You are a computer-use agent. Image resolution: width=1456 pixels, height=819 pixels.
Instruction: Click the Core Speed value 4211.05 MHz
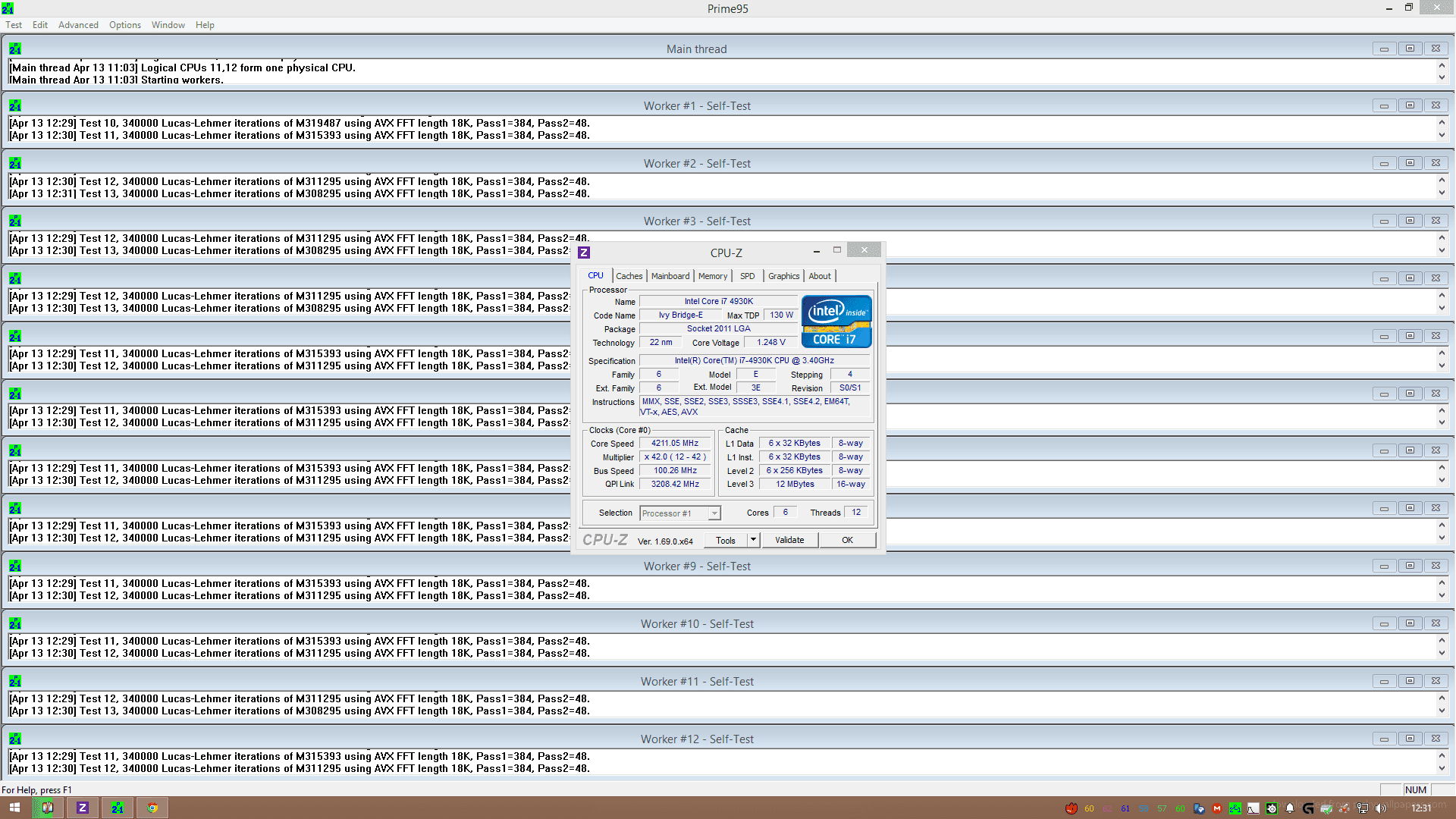[x=675, y=444]
